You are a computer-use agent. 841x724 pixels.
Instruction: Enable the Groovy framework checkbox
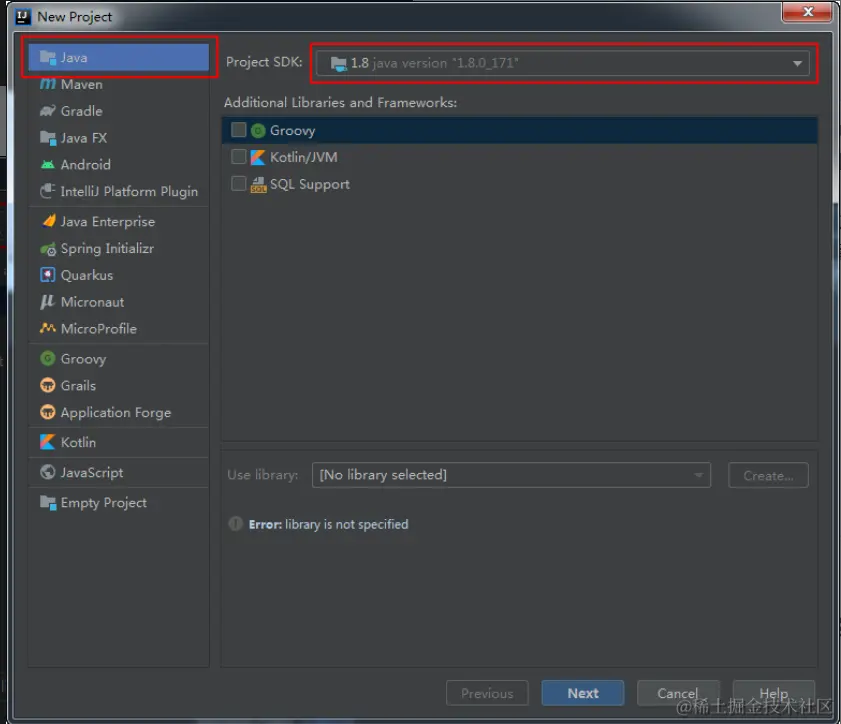pyautogui.click(x=239, y=130)
